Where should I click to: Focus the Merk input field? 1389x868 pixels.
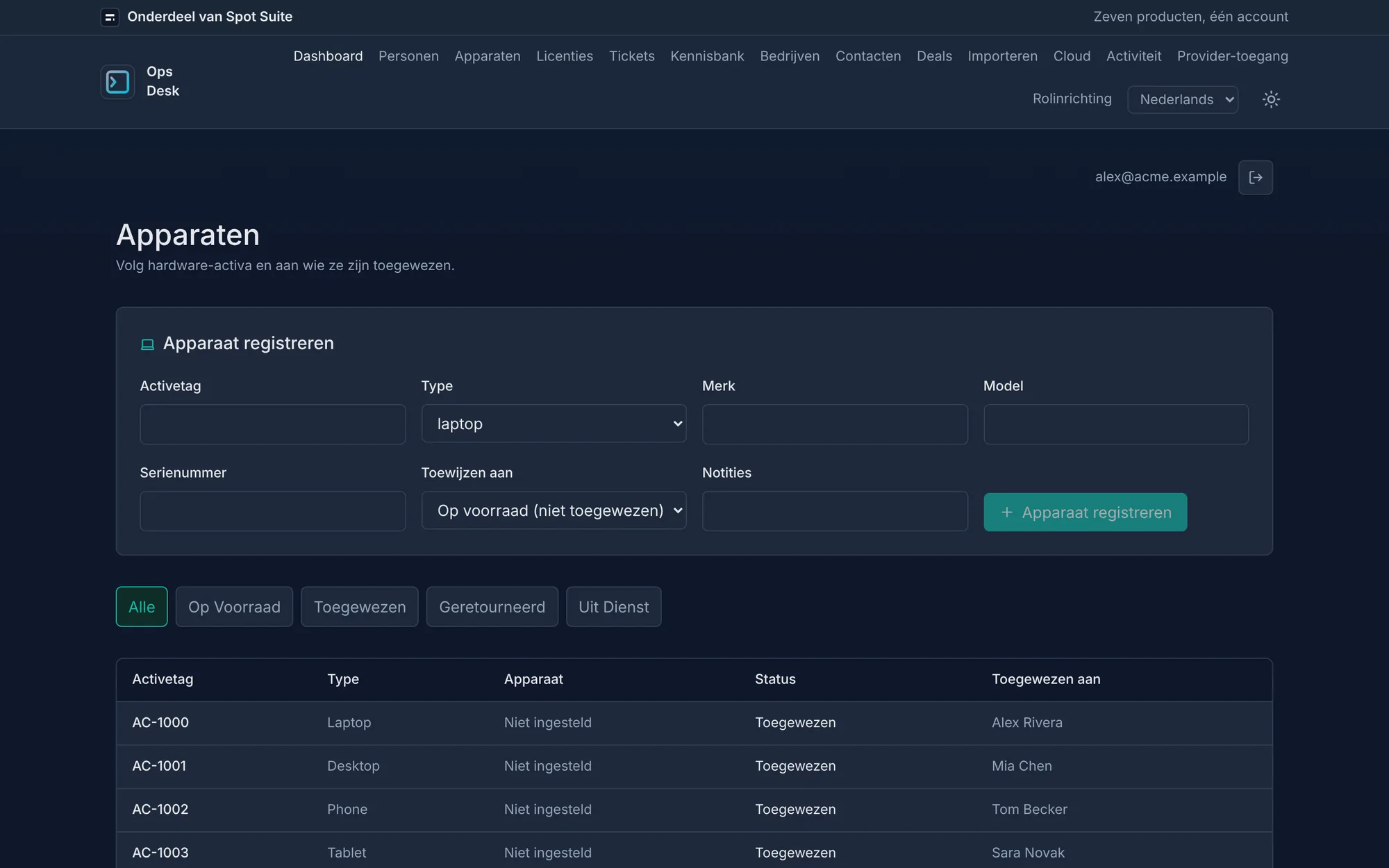[x=835, y=424]
